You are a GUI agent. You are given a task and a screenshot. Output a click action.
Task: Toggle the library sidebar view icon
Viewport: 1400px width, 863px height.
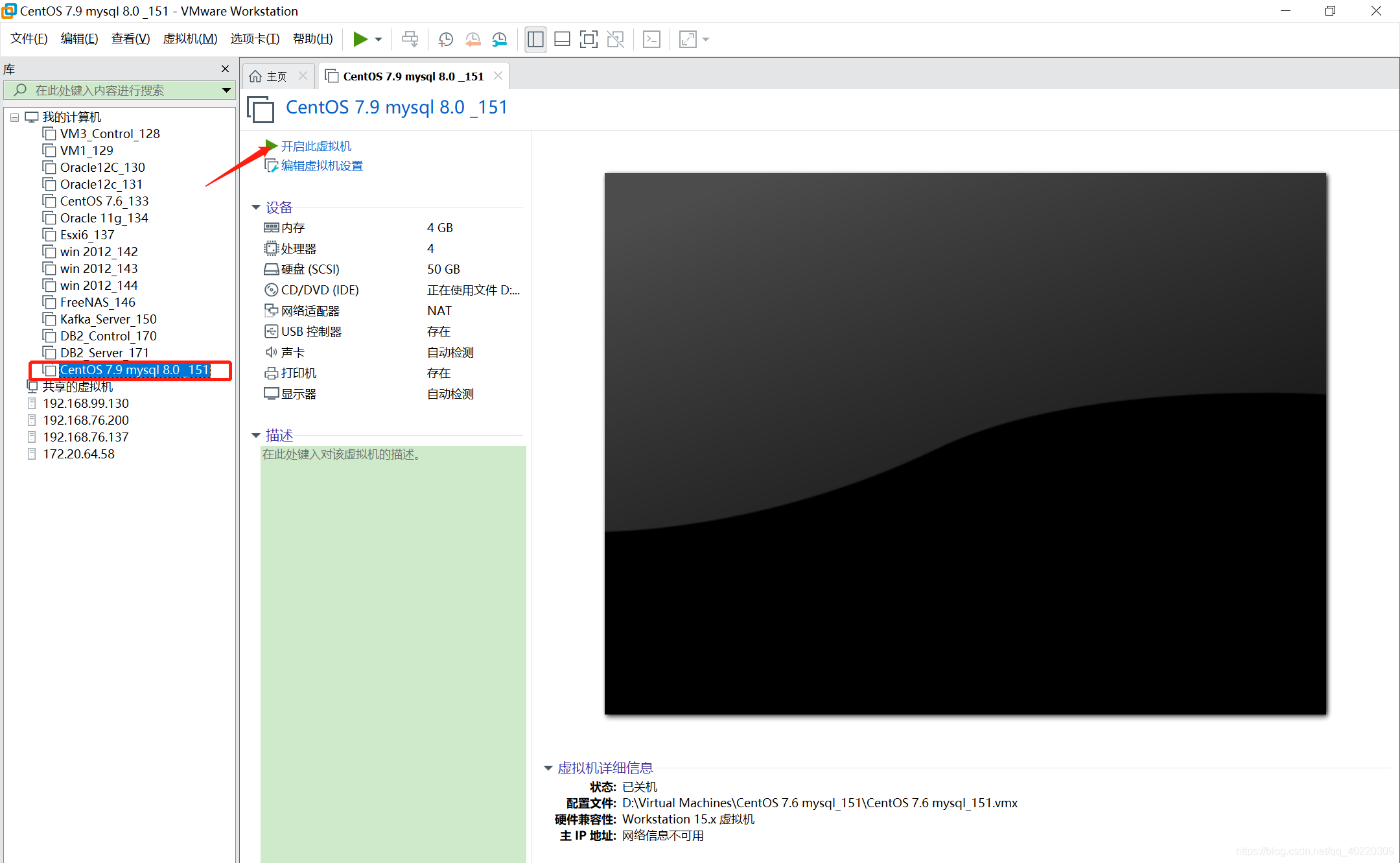click(x=535, y=40)
